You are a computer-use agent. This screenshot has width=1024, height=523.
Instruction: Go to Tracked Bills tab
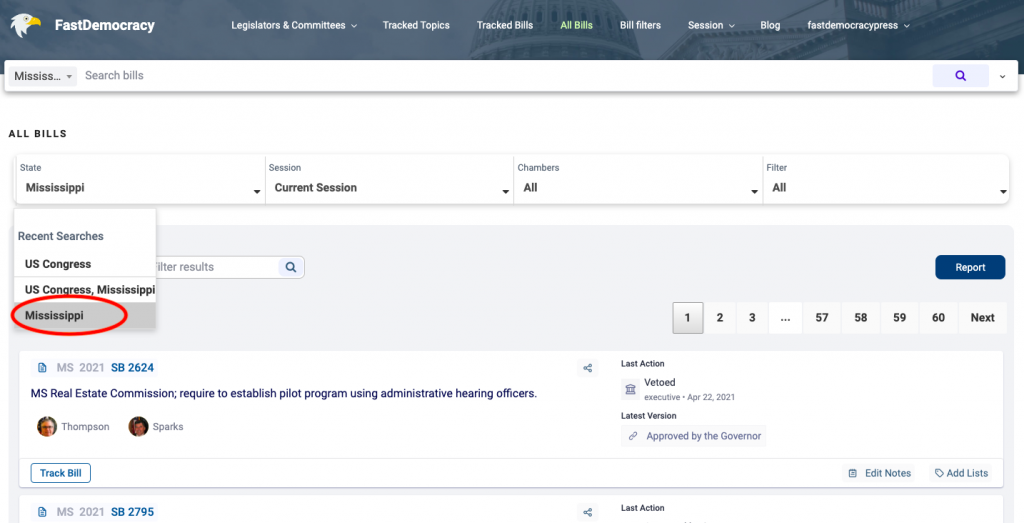pyautogui.click(x=505, y=25)
